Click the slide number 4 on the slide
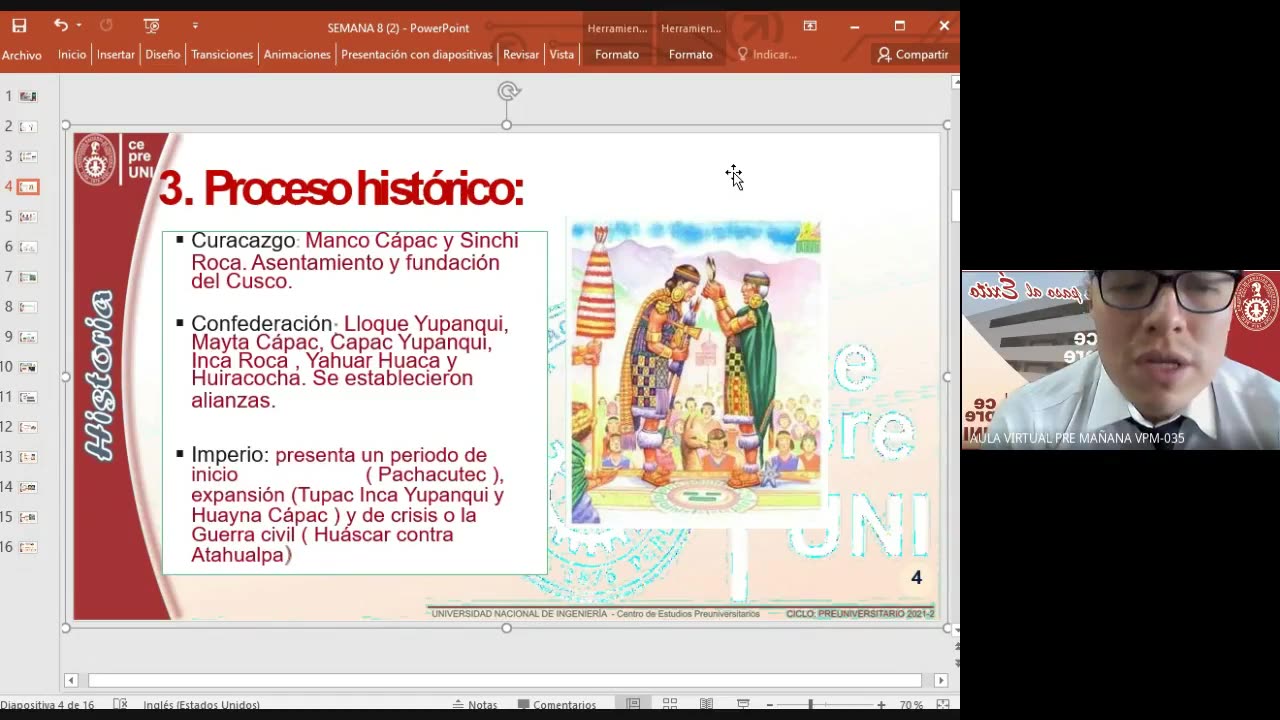The image size is (1280, 720). coord(916,578)
